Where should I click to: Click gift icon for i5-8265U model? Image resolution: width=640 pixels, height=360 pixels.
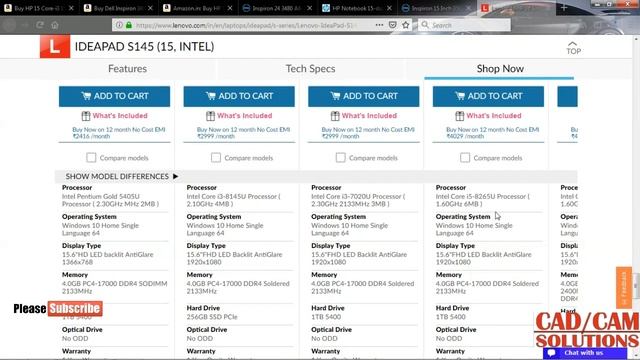click(460, 116)
